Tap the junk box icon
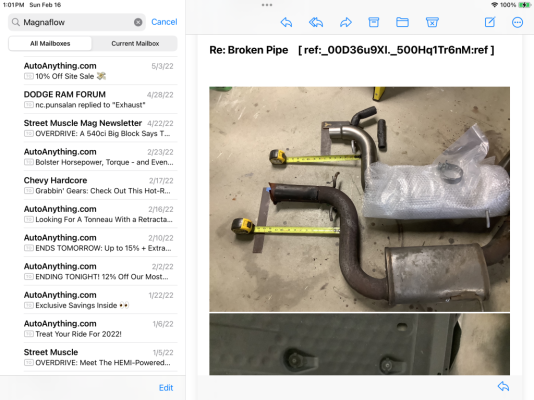Image resolution: width=534 pixels, height=400 pixels. 432,22
